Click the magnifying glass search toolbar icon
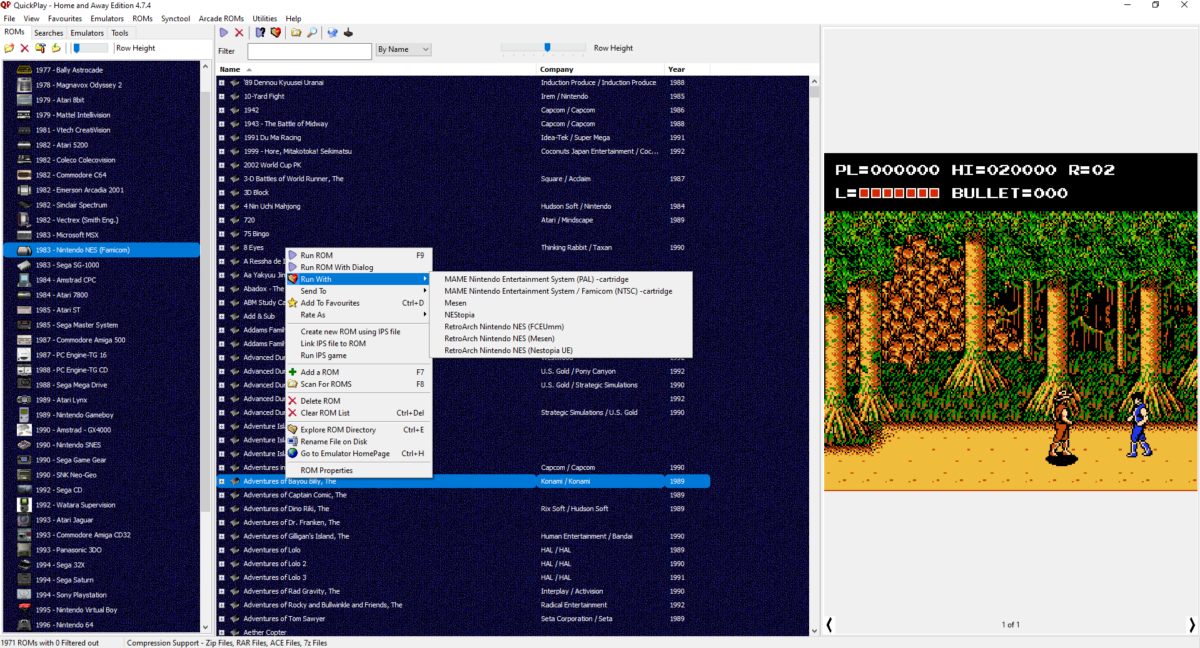The height and width of the screenshot is (648, 1200). point(312,33)
